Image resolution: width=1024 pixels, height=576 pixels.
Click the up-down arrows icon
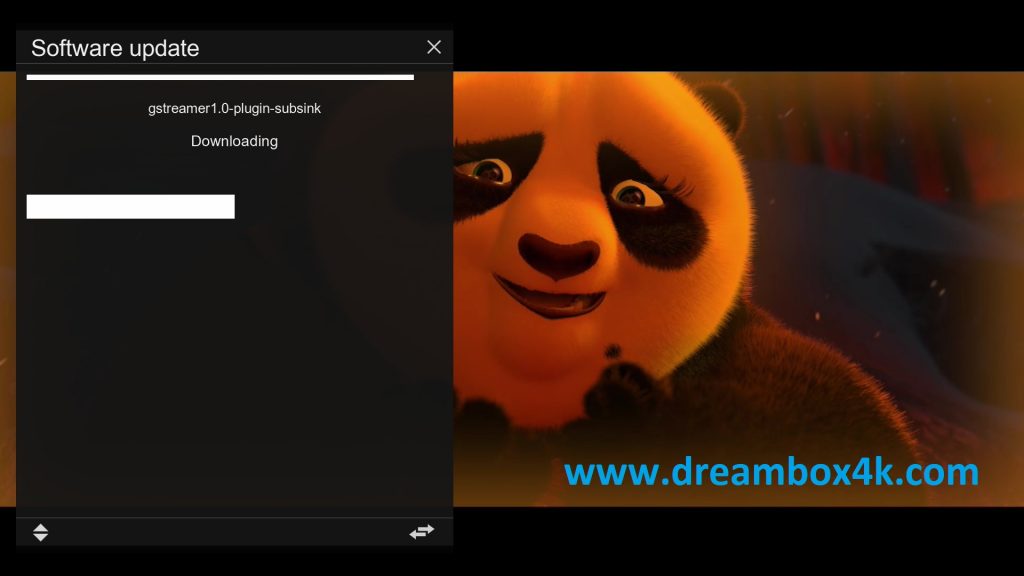(x=40, y=532)
